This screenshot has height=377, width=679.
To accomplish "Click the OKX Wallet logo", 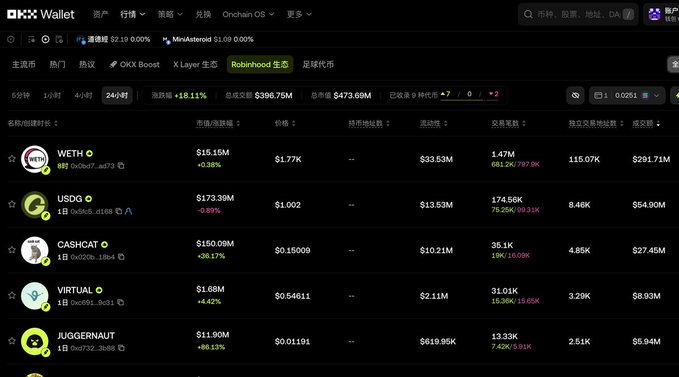I will (x=41, y=14).
